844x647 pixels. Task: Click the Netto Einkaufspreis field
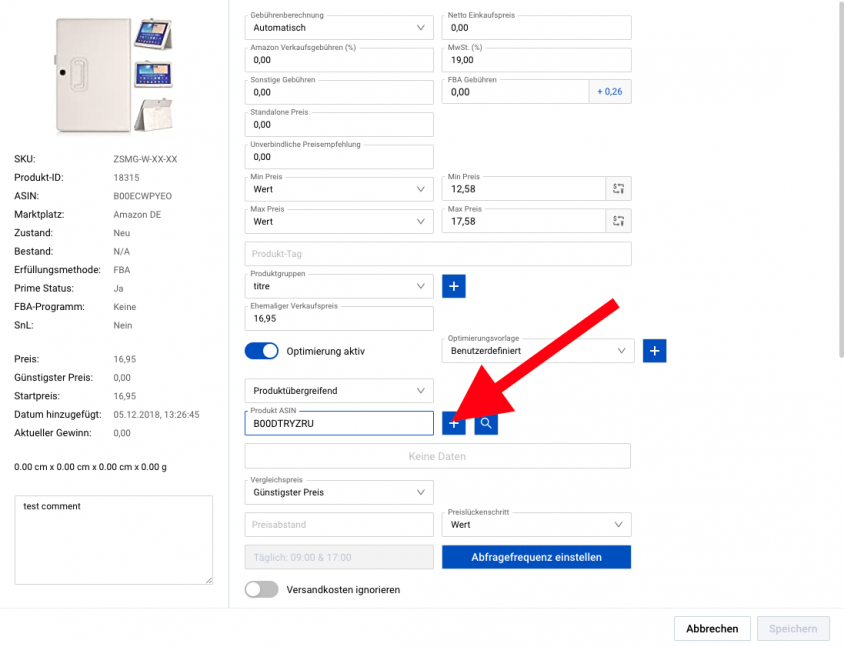click(x=537, y=27)
